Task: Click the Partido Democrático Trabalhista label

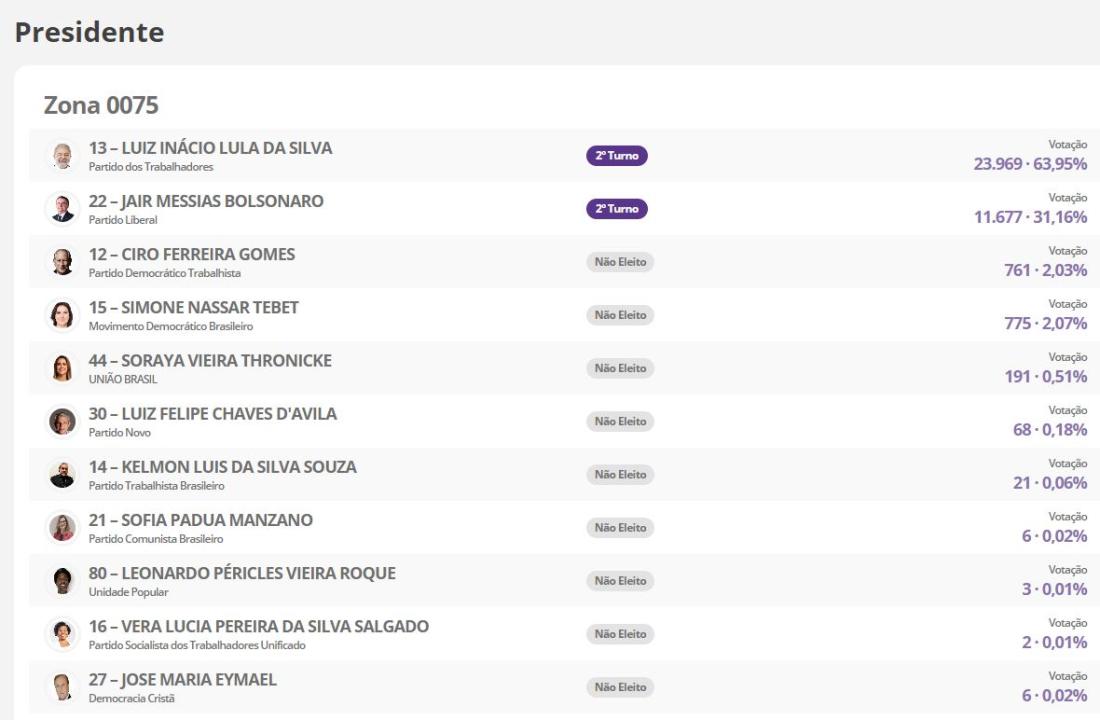Action: [165, 274]
